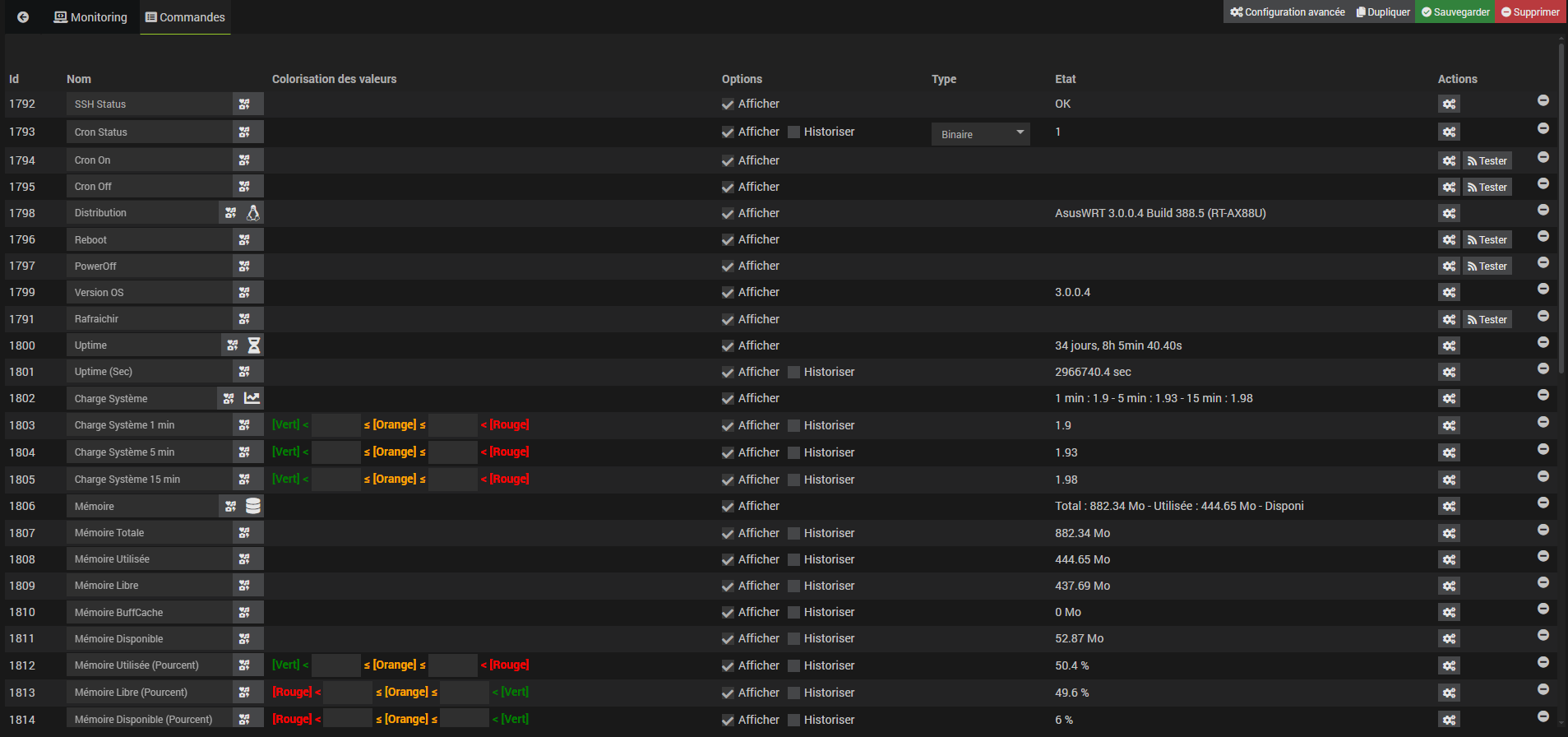
Task: Click Tester button for Reboot command
Action: 1487,240
